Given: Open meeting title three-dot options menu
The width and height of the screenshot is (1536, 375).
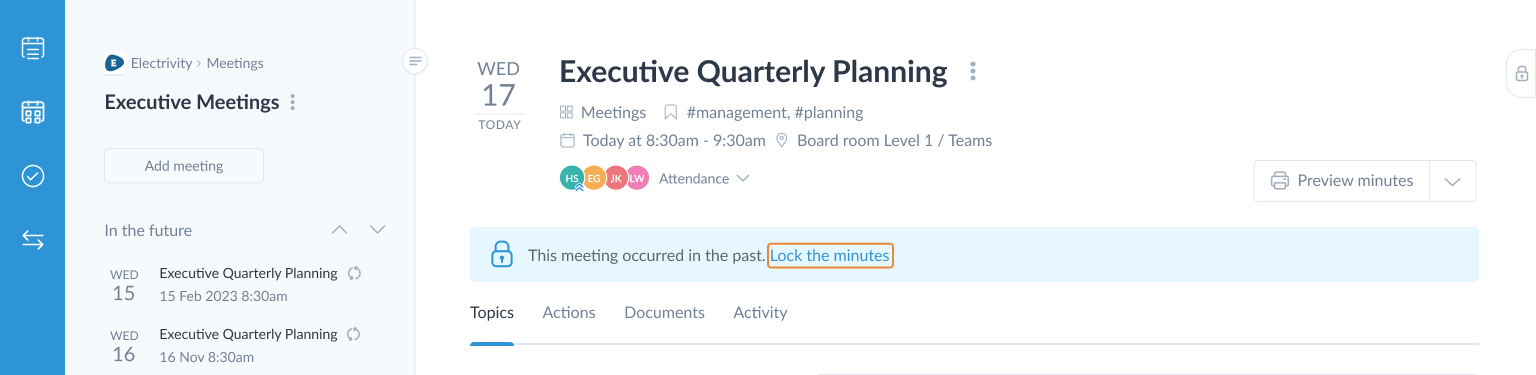Looking at the screenshot, I should 973,72.
